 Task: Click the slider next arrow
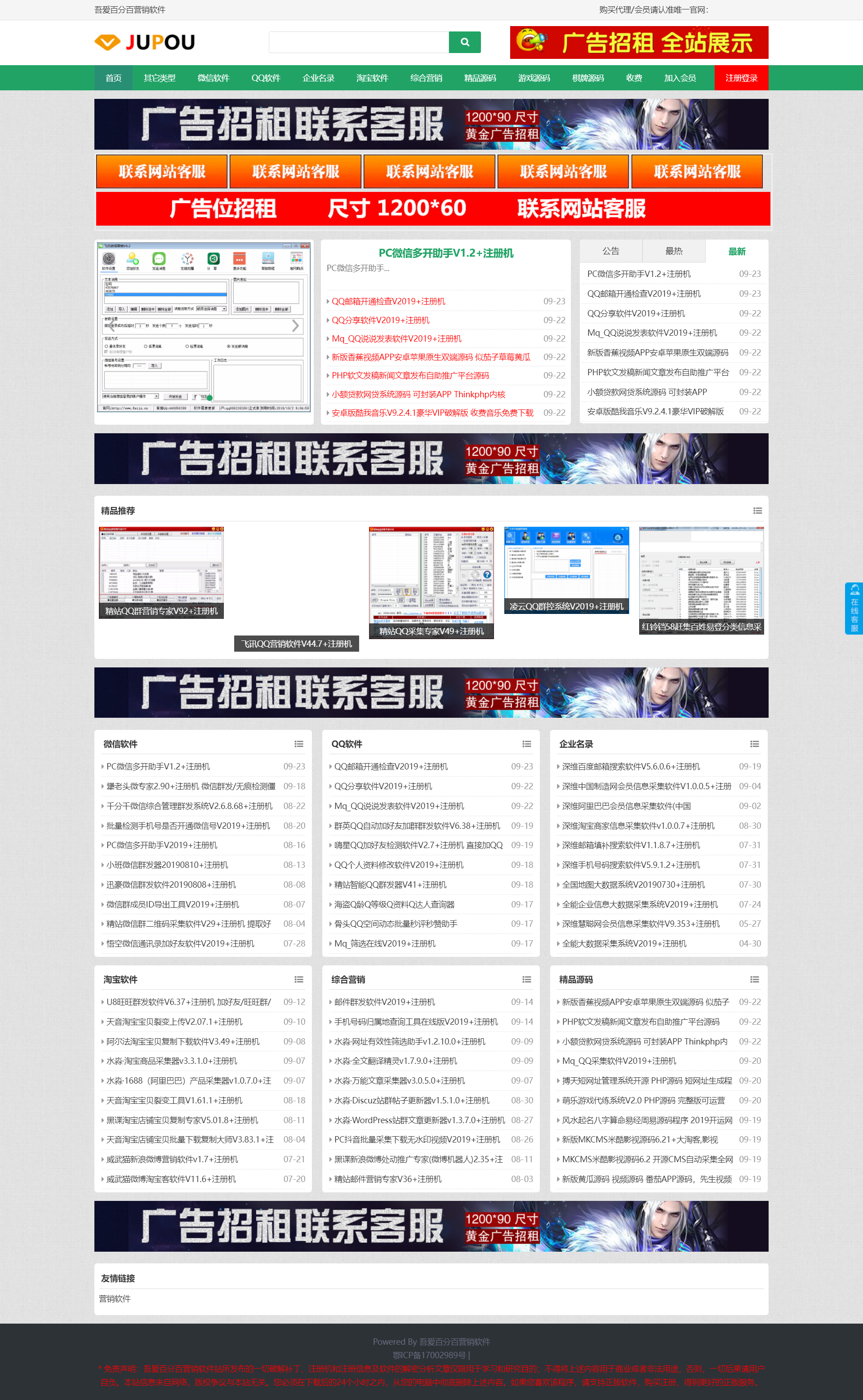pos(295,326)
